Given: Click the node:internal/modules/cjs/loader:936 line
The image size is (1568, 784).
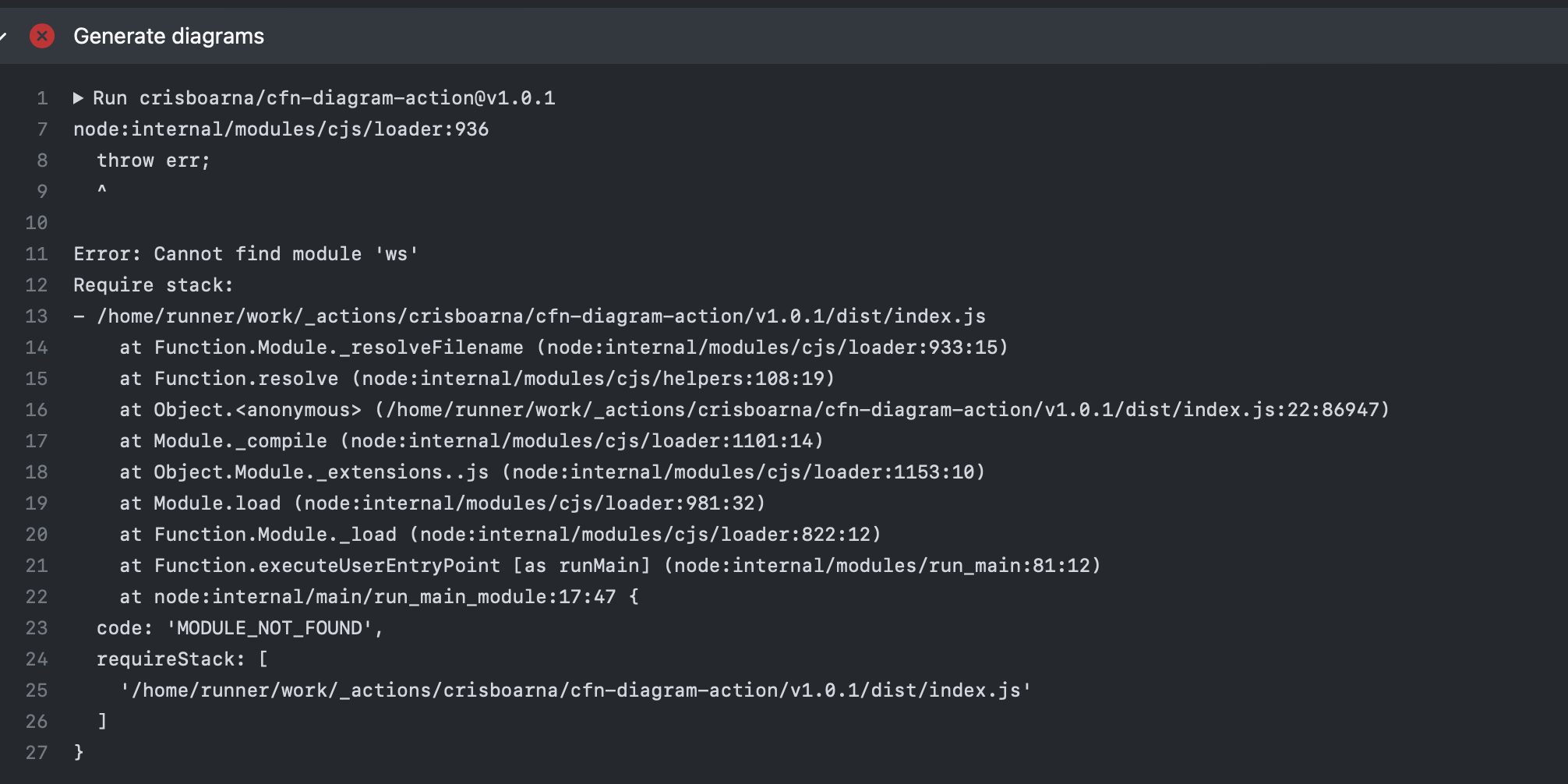Looking at the screenshot, I should click(281, 129).
